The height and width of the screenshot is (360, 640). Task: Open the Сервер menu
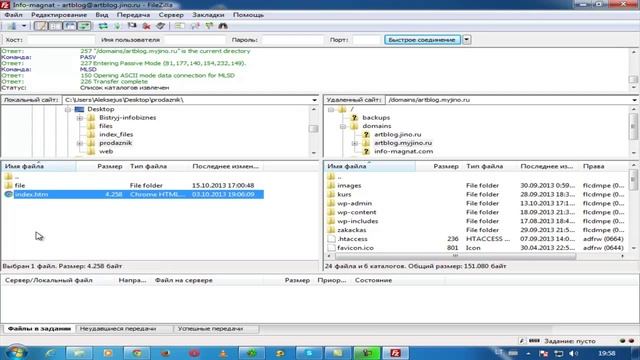(171, 15)
